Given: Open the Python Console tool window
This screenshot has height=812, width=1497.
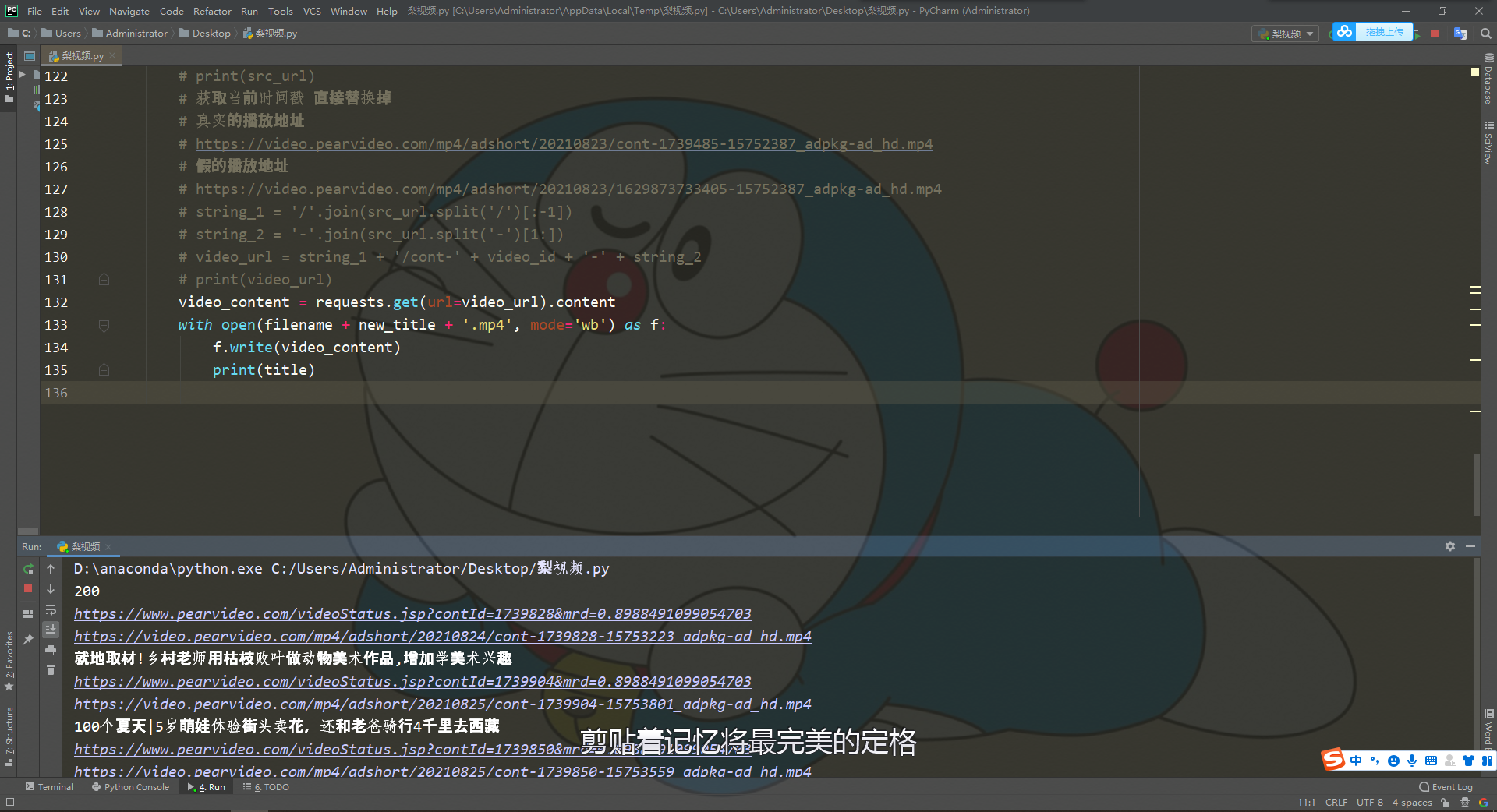Looking at the screenshot, I should click(130, 787).
